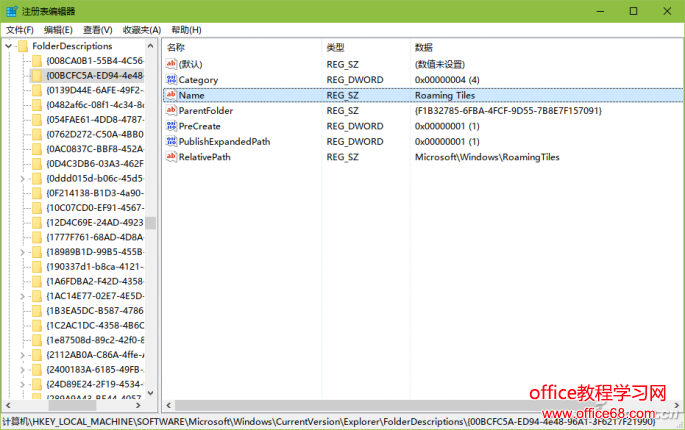Click folder icon of {0762D272-C50A-4BB0
This screenshot has height=430, width=685.
pos(37,135)
